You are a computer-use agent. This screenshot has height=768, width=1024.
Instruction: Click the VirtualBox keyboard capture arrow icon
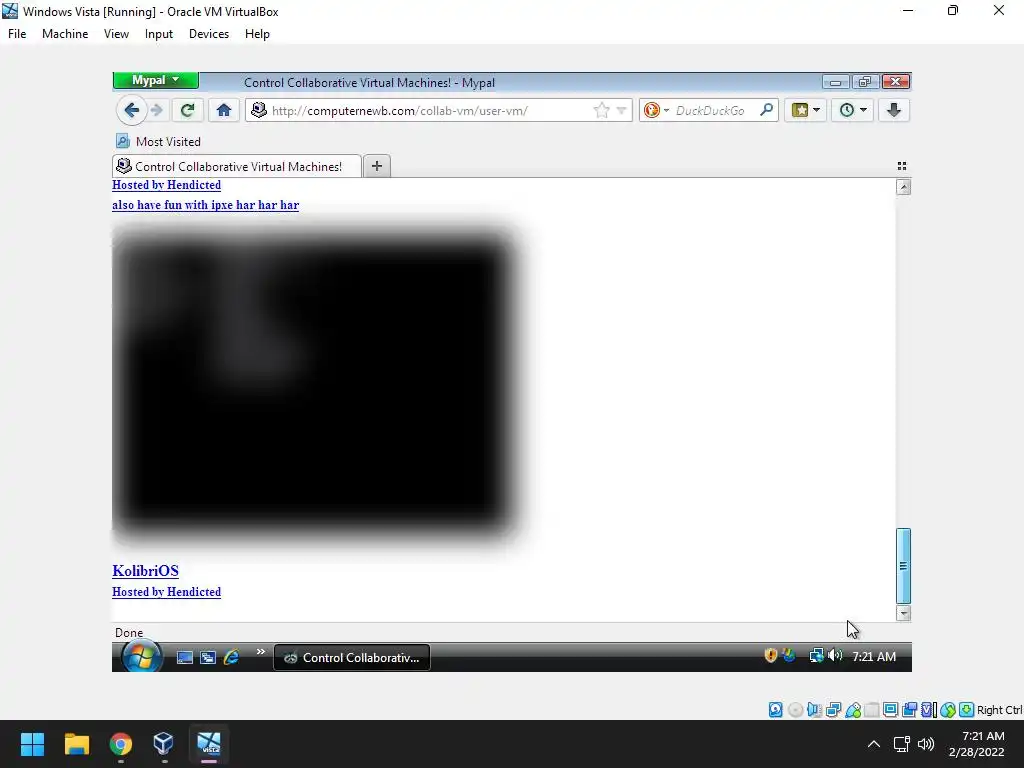967,710
